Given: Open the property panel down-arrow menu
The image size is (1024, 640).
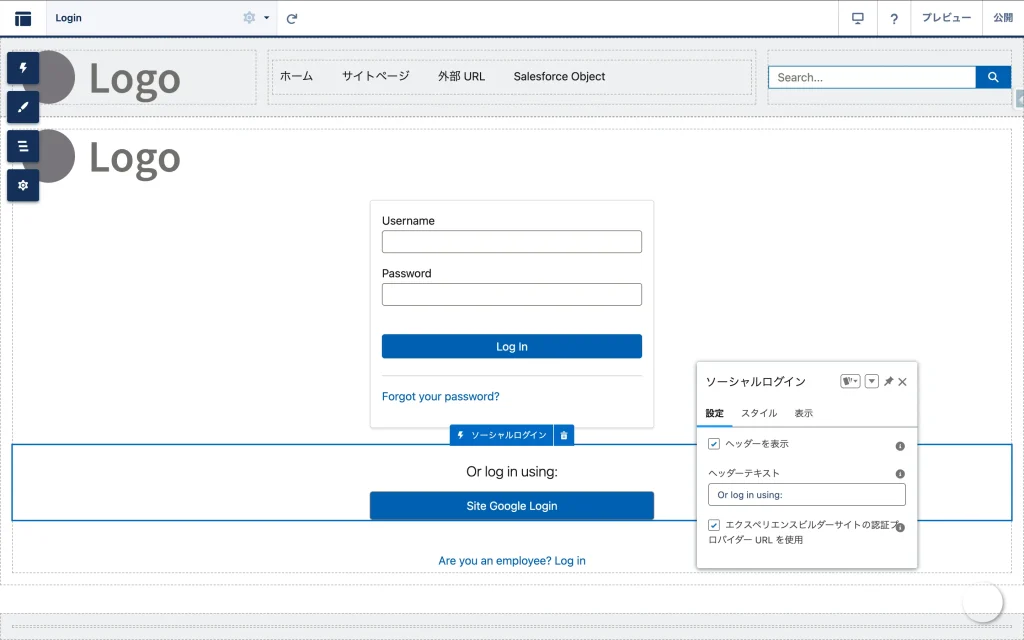Looking at the screenshot, I should click(x=871, y=382).
